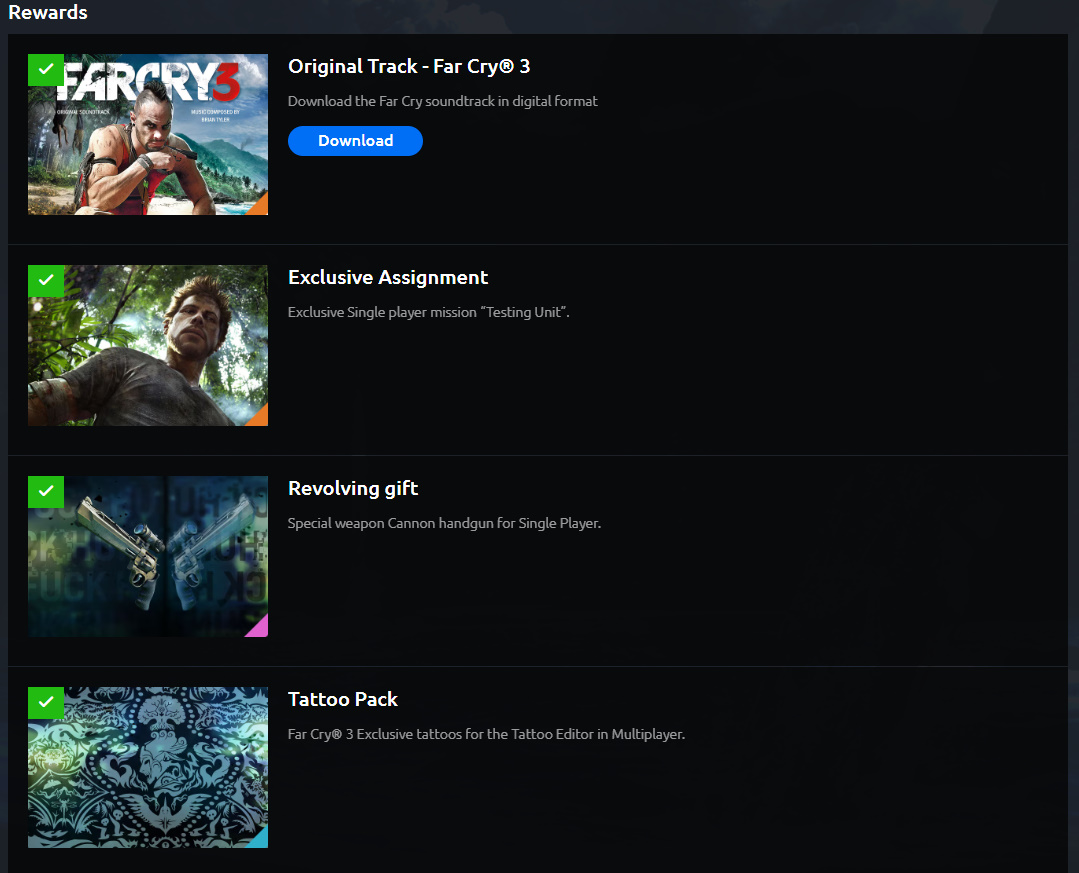Click the orange corner tag on Exclusive Assignment image
This screenshot has height=873, width=1079.
259,418
